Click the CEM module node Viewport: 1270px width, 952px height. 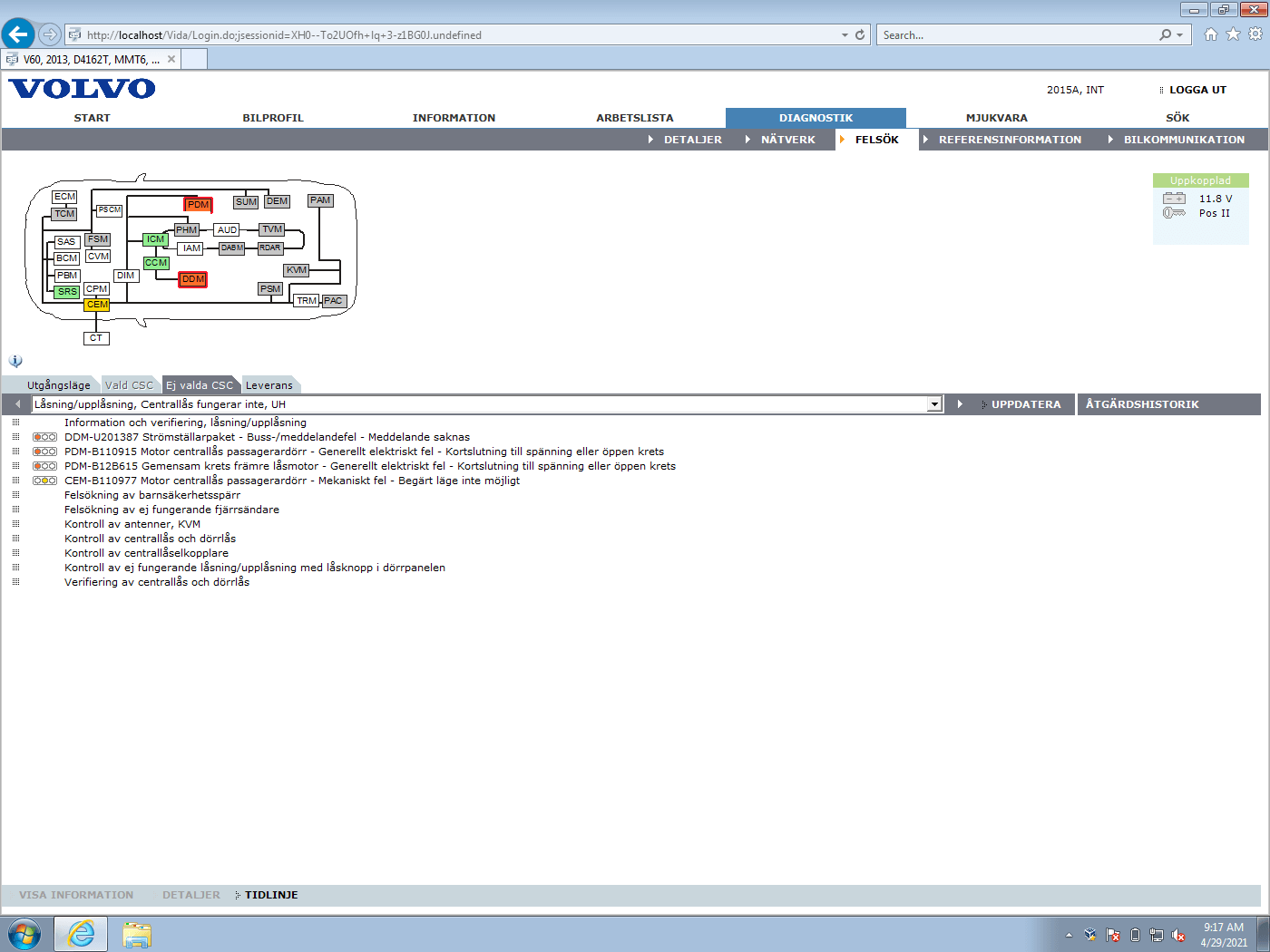[x=97, y=305]
